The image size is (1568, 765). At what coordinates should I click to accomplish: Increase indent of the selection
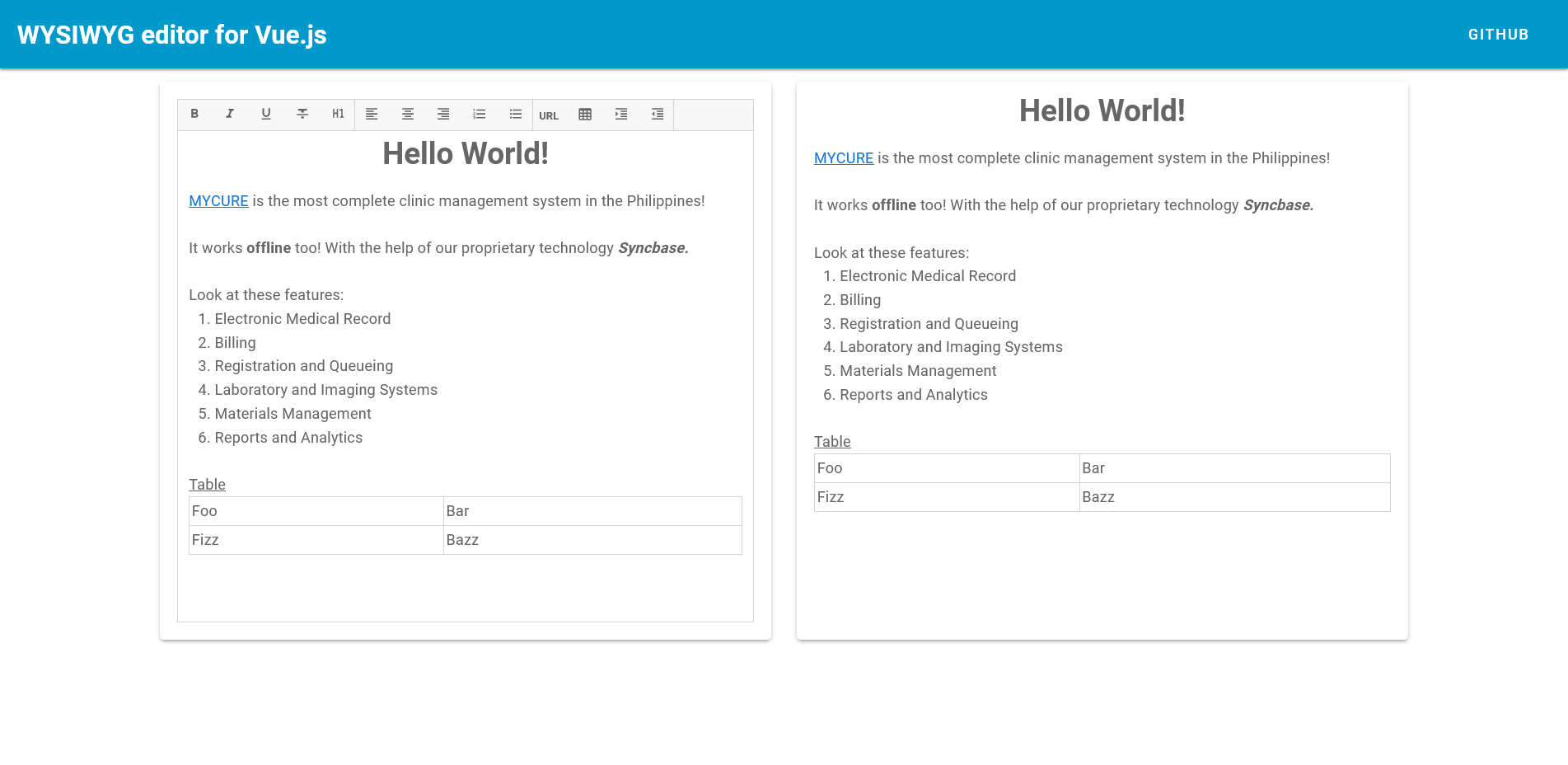tap(621, 114)
